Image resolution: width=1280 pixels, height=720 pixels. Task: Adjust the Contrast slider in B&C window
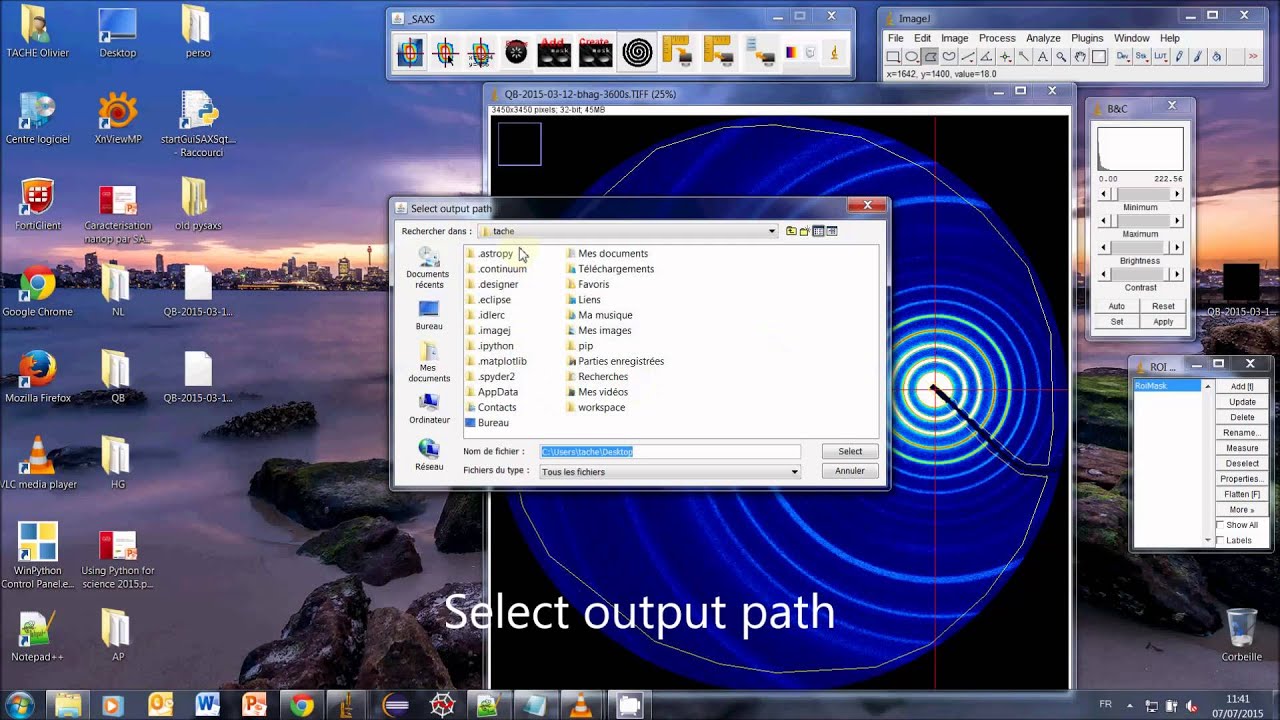click(x=1140, y=274)
